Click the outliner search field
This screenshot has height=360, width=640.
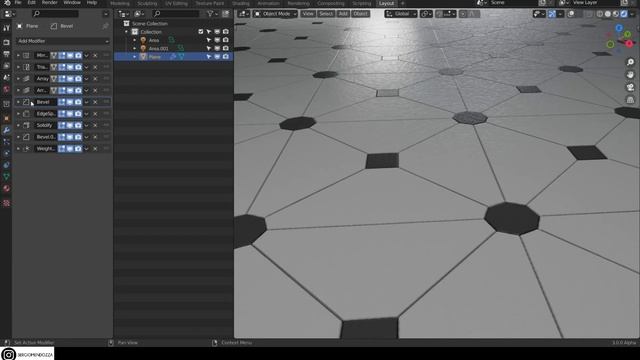click(x=176, y=14)
